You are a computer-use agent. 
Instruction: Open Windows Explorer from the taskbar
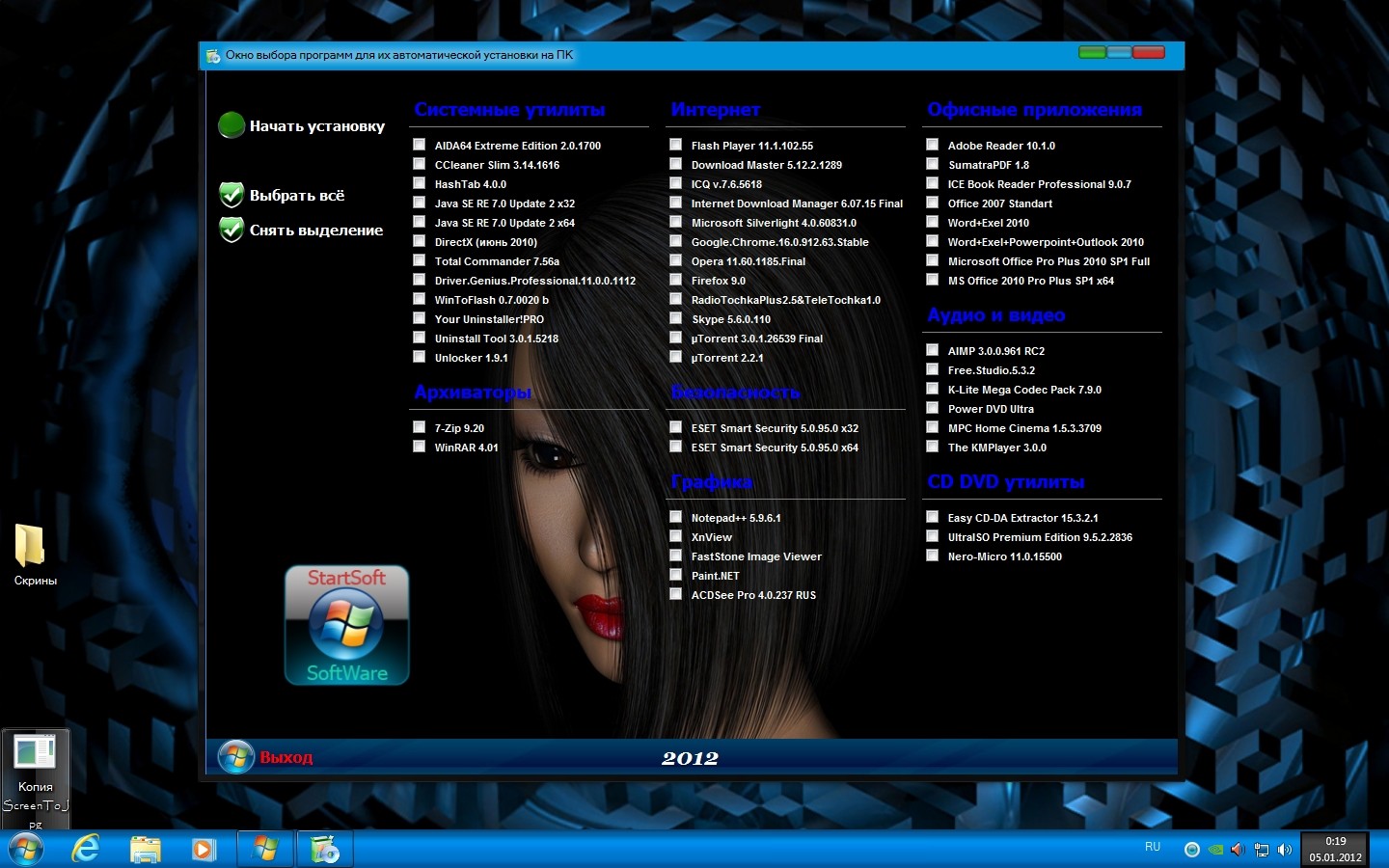tap(146, 849)
